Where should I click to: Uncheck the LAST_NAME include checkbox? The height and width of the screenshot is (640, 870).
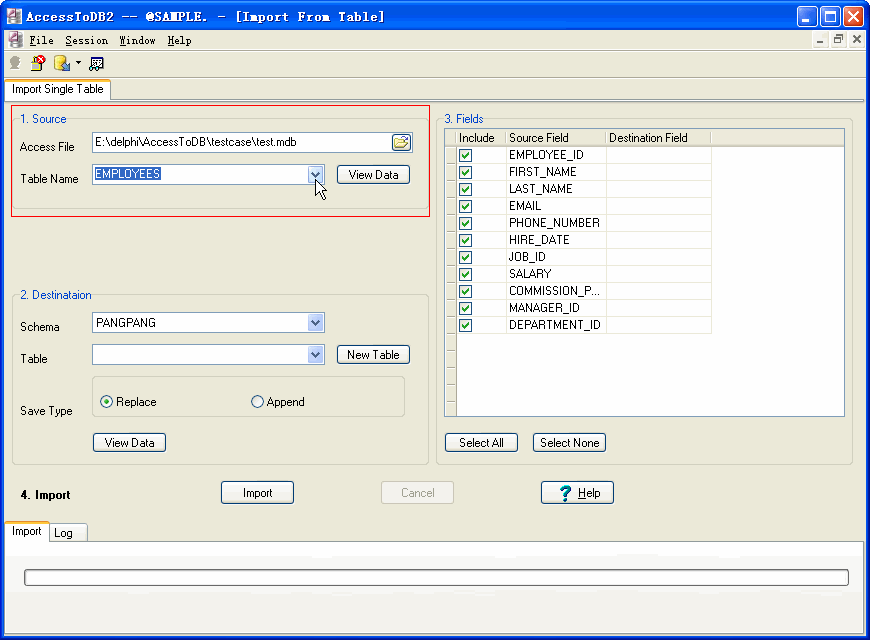point(466,189)
